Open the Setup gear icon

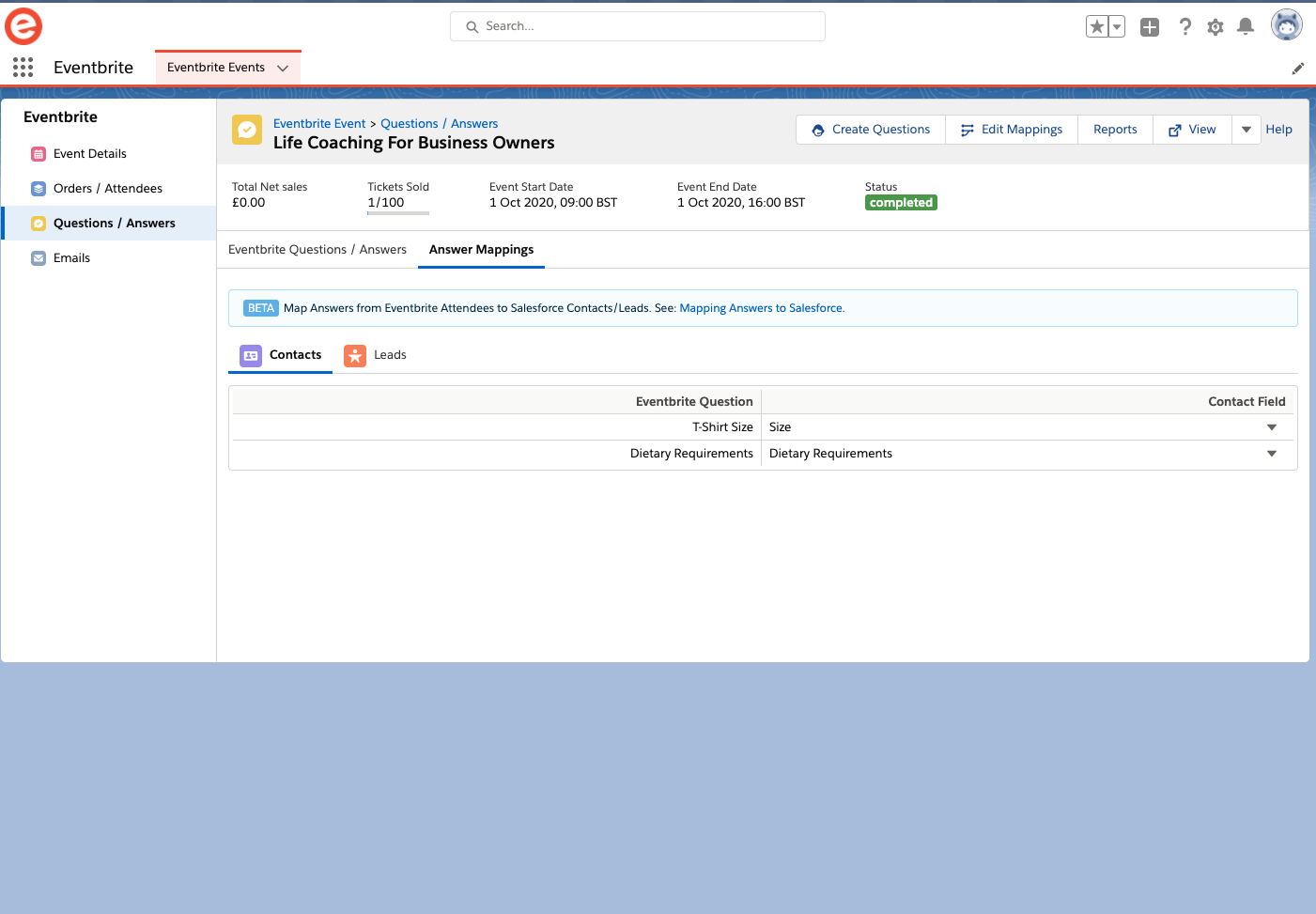click(x=1215, y=27)
